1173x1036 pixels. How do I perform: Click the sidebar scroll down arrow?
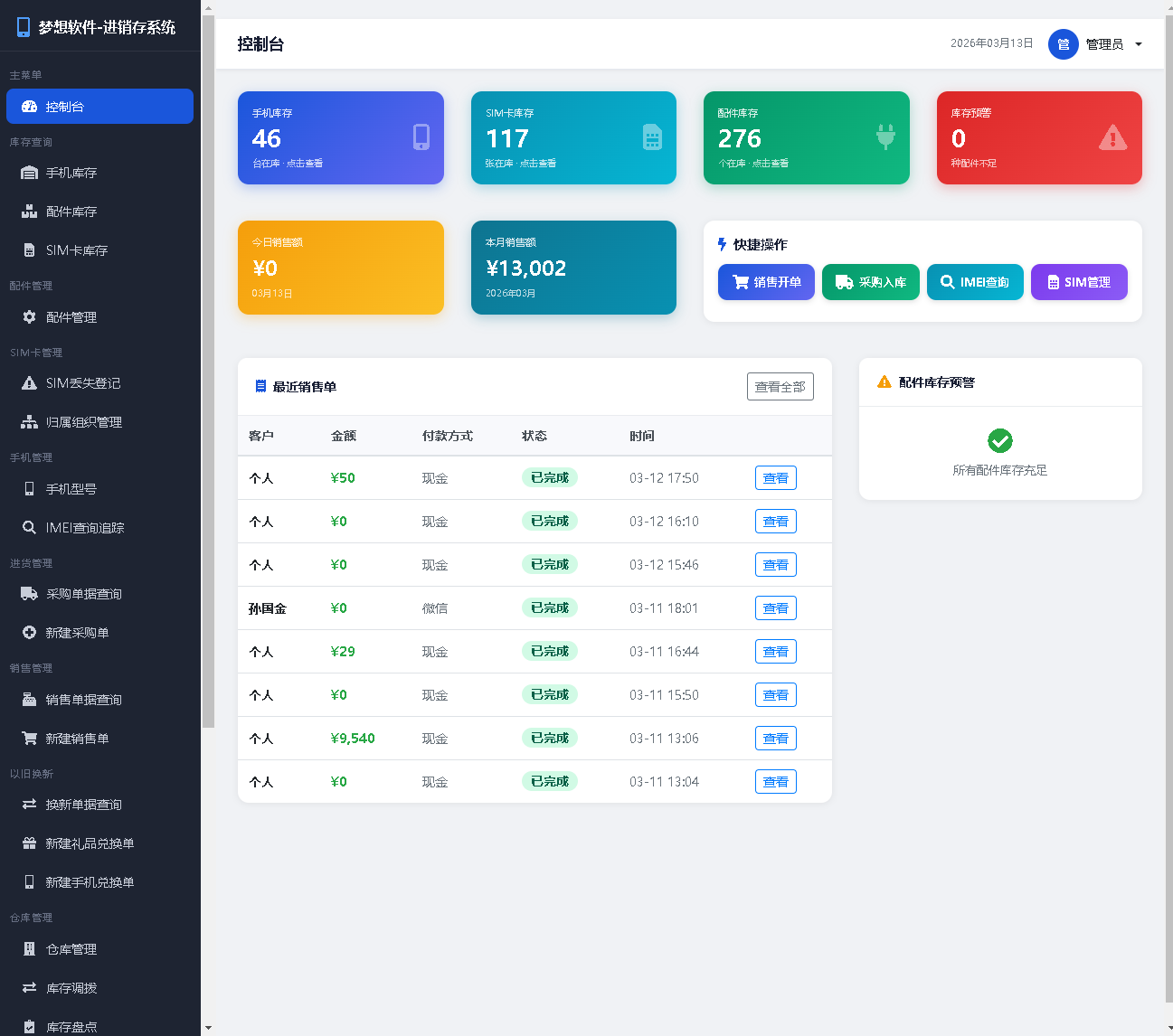(x=208, y=1028)
